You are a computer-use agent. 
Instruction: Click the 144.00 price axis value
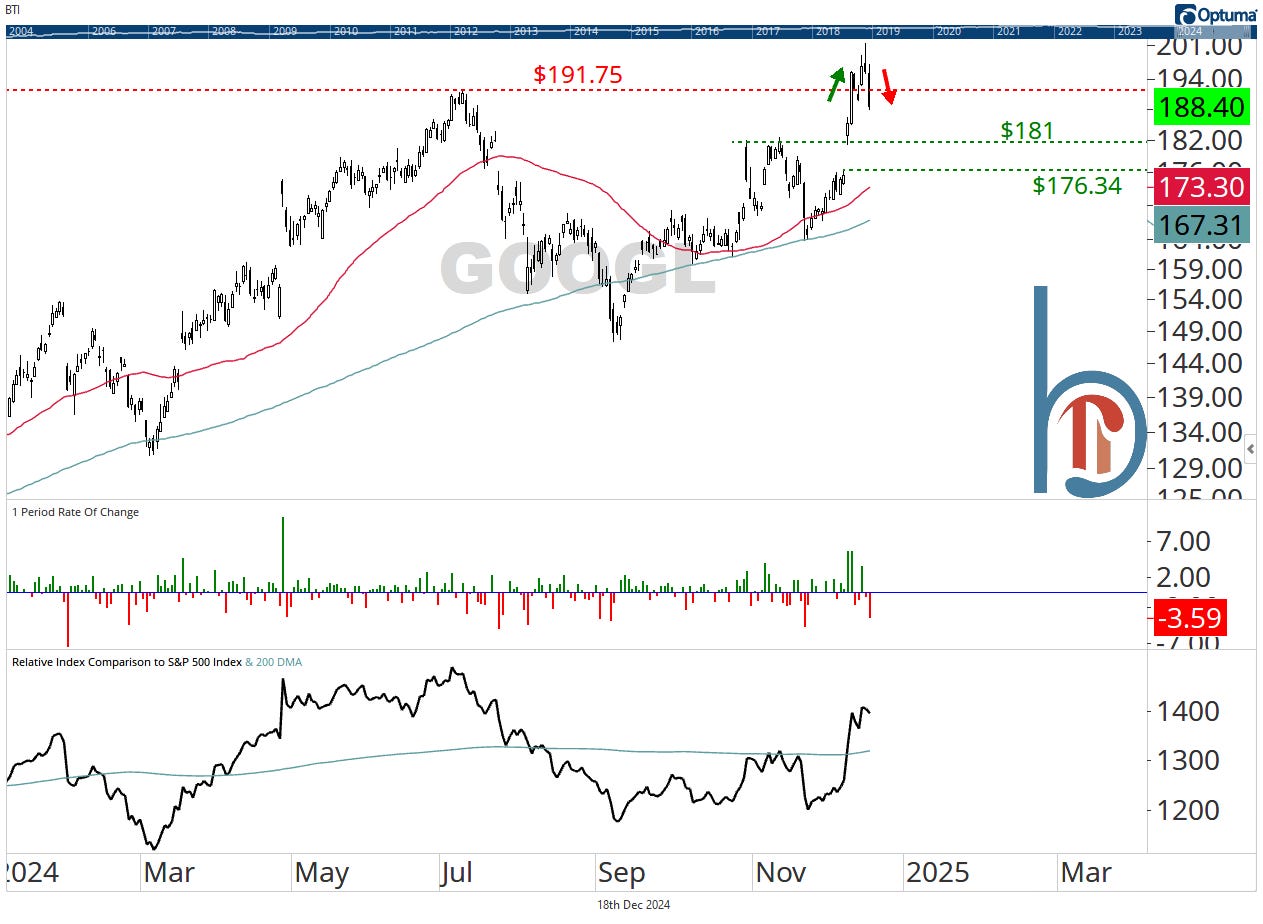1198,363
